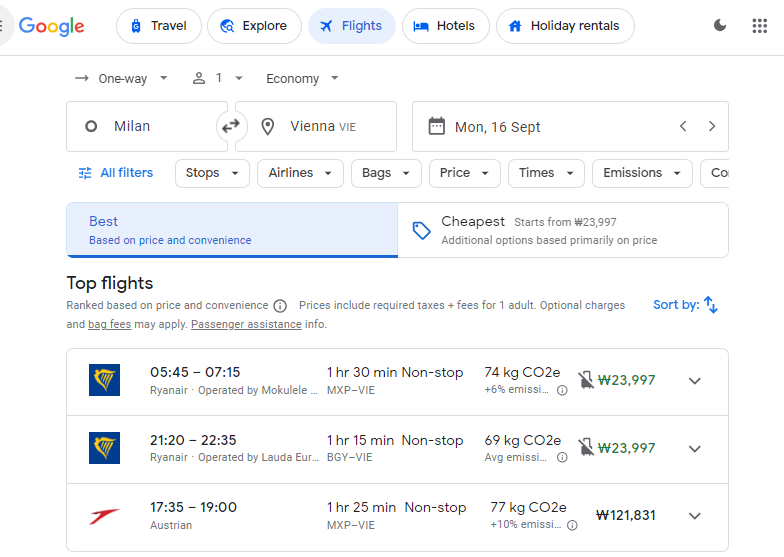The image size is (784, 557).
Task: Go to previous date arrow
Action: pyautogui.click(x=683, y=126)
